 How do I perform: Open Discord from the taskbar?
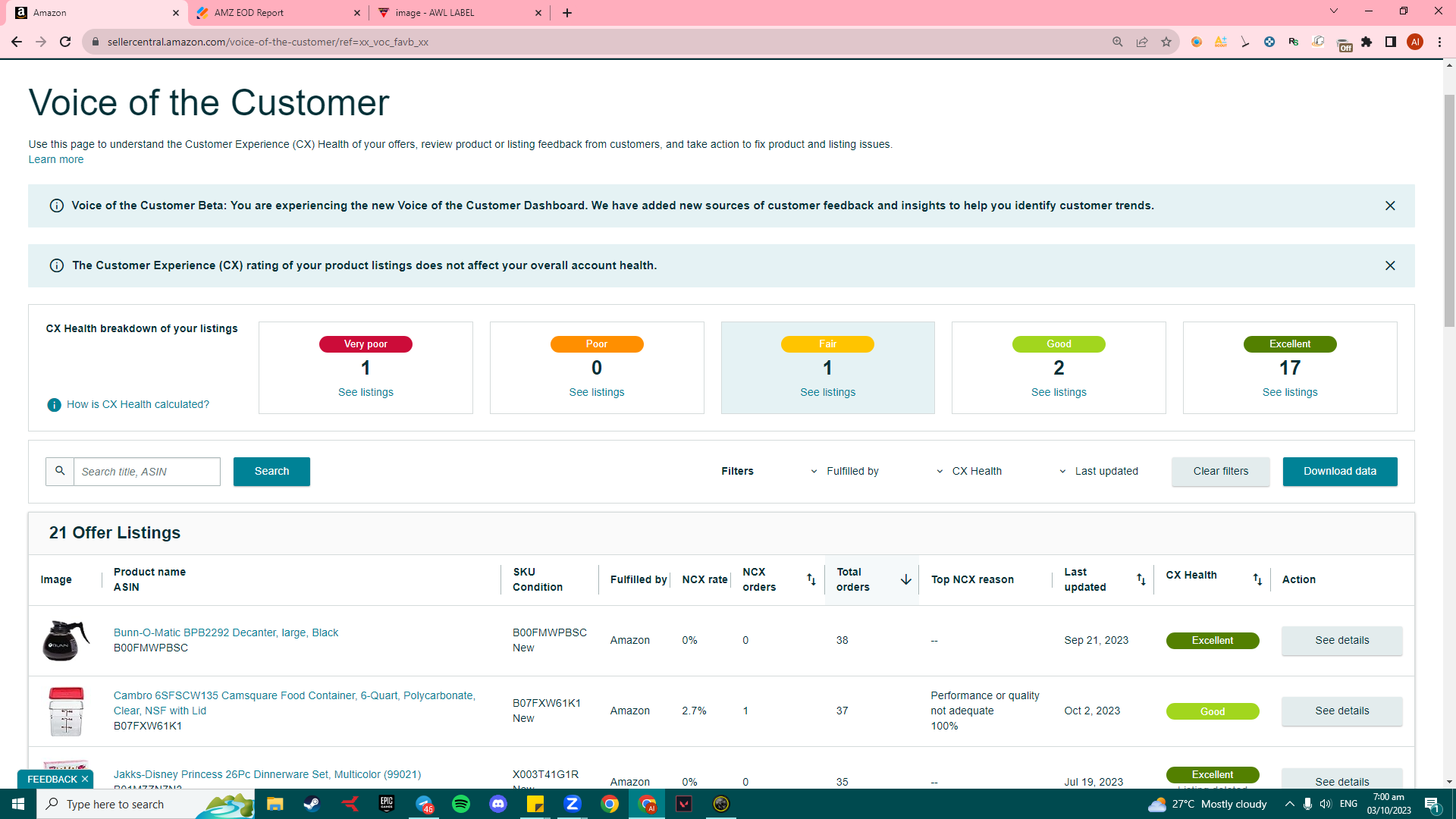coord(498,804)
